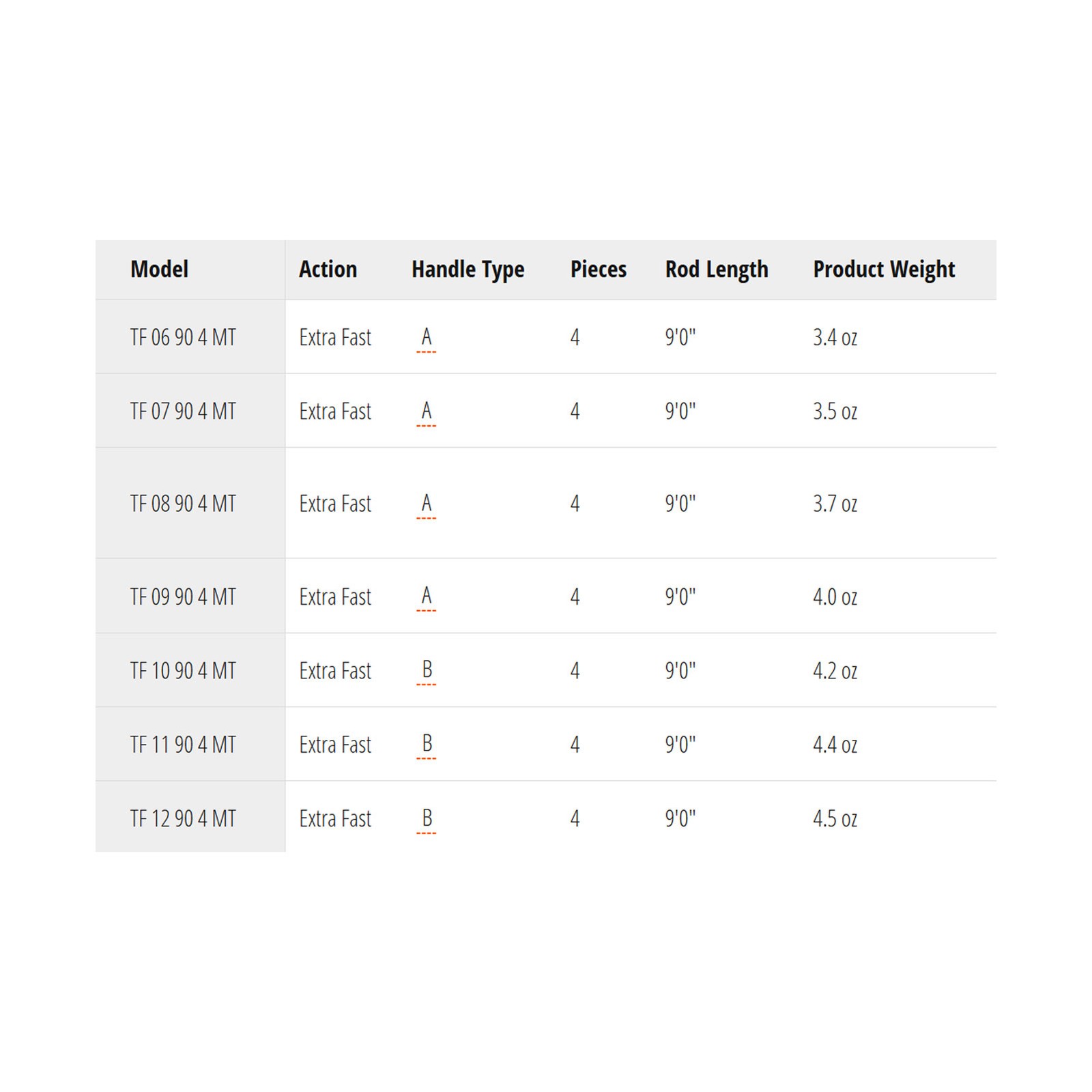This screenshot has height=1092, width=1092.
Task: Click the 4.0 oz product weight value
Action: (x=835, y=597)
